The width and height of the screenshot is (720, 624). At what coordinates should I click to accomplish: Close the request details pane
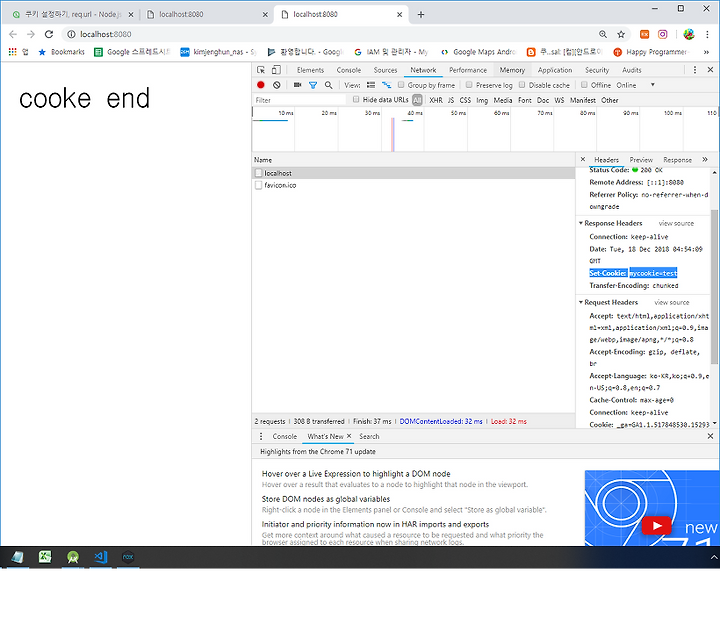583,159
